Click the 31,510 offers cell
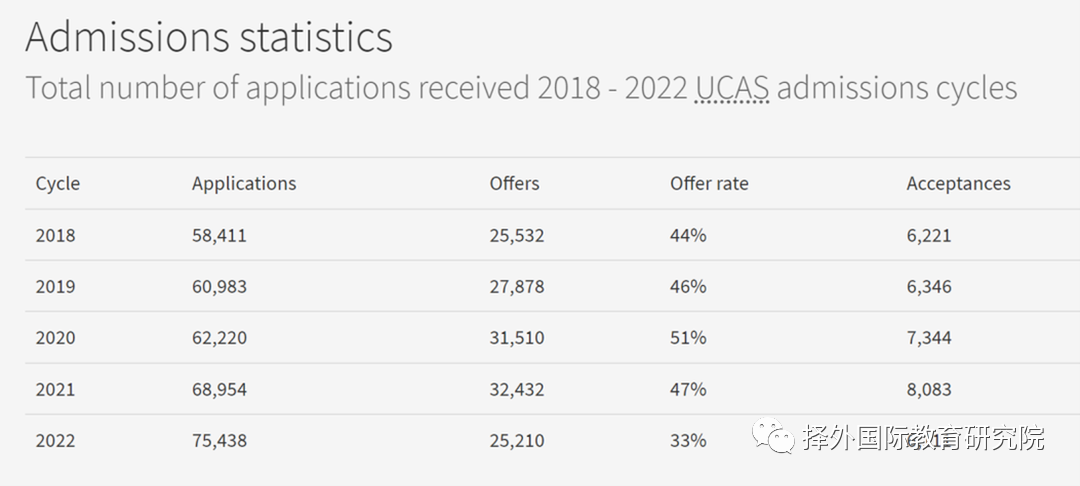The height and width of the screenshot is (486, 1080). (517, 338)
